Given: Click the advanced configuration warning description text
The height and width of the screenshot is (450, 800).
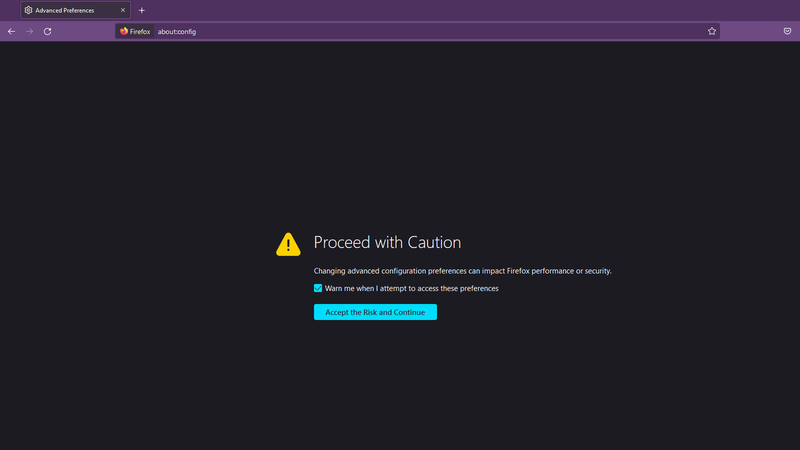Looking at the screenshot, I should (462, 271).
